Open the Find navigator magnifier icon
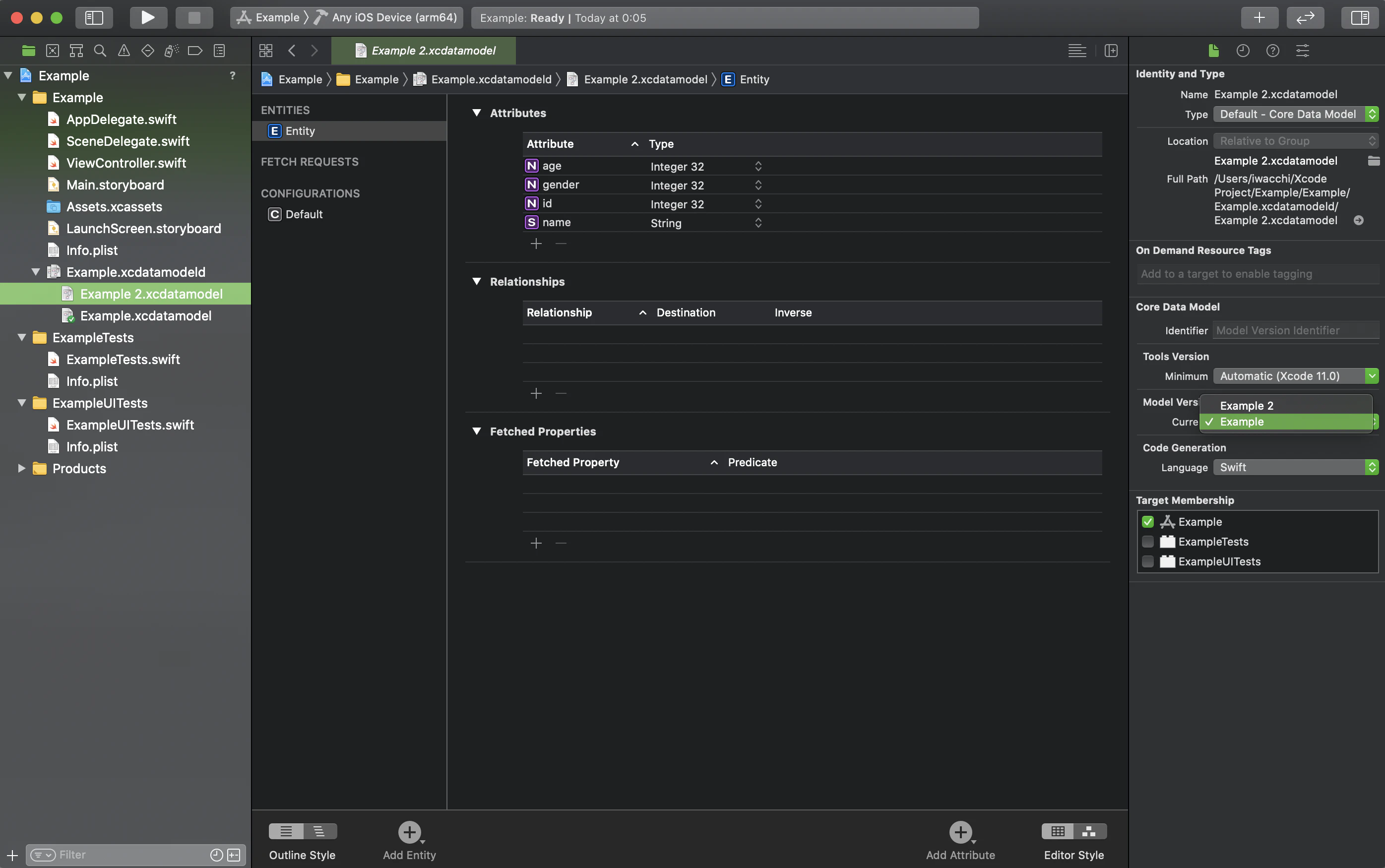 [x=100, y=51]
